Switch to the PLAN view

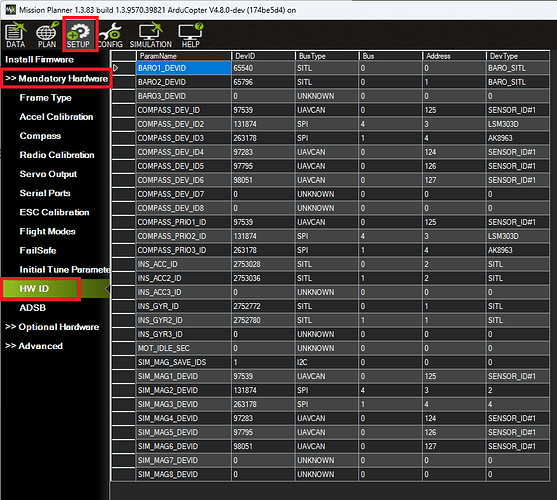(x=47, y=35)
